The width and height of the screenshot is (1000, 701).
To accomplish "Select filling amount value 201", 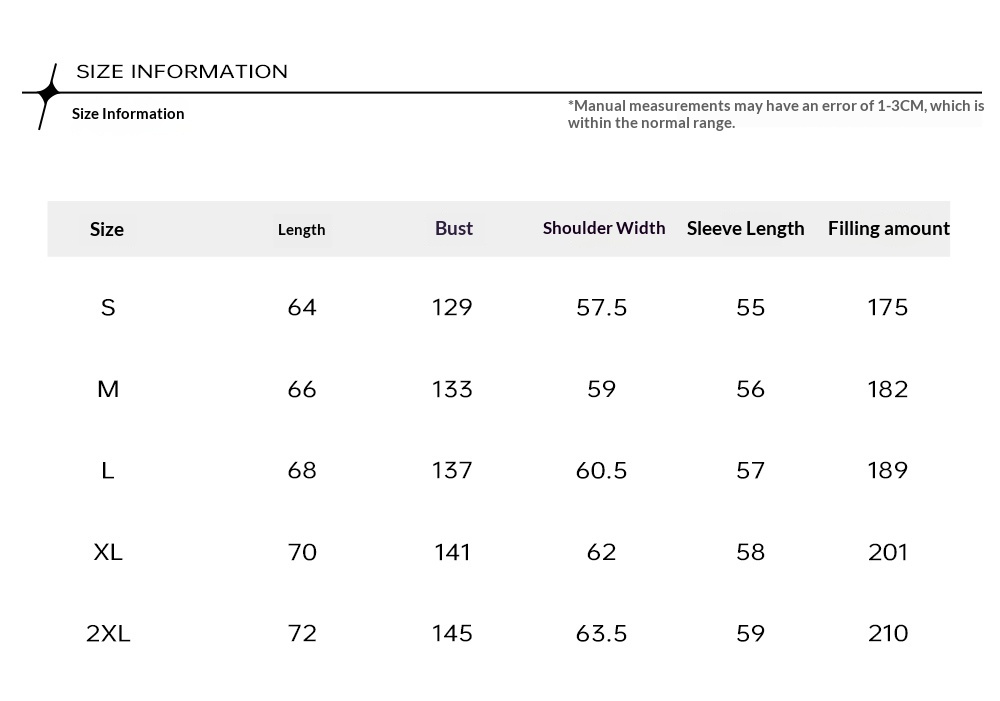I will point(888,552).
